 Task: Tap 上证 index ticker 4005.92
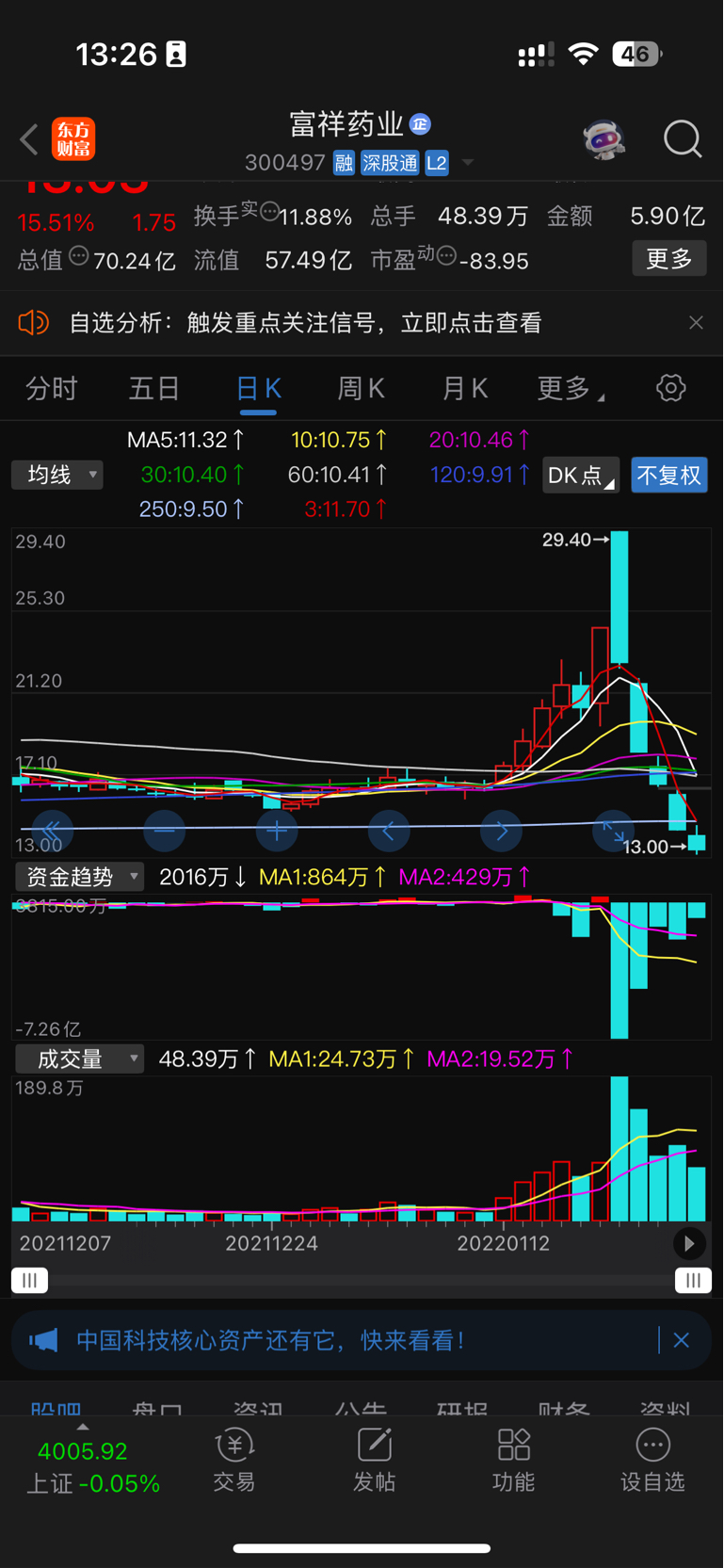(91, 1466)
